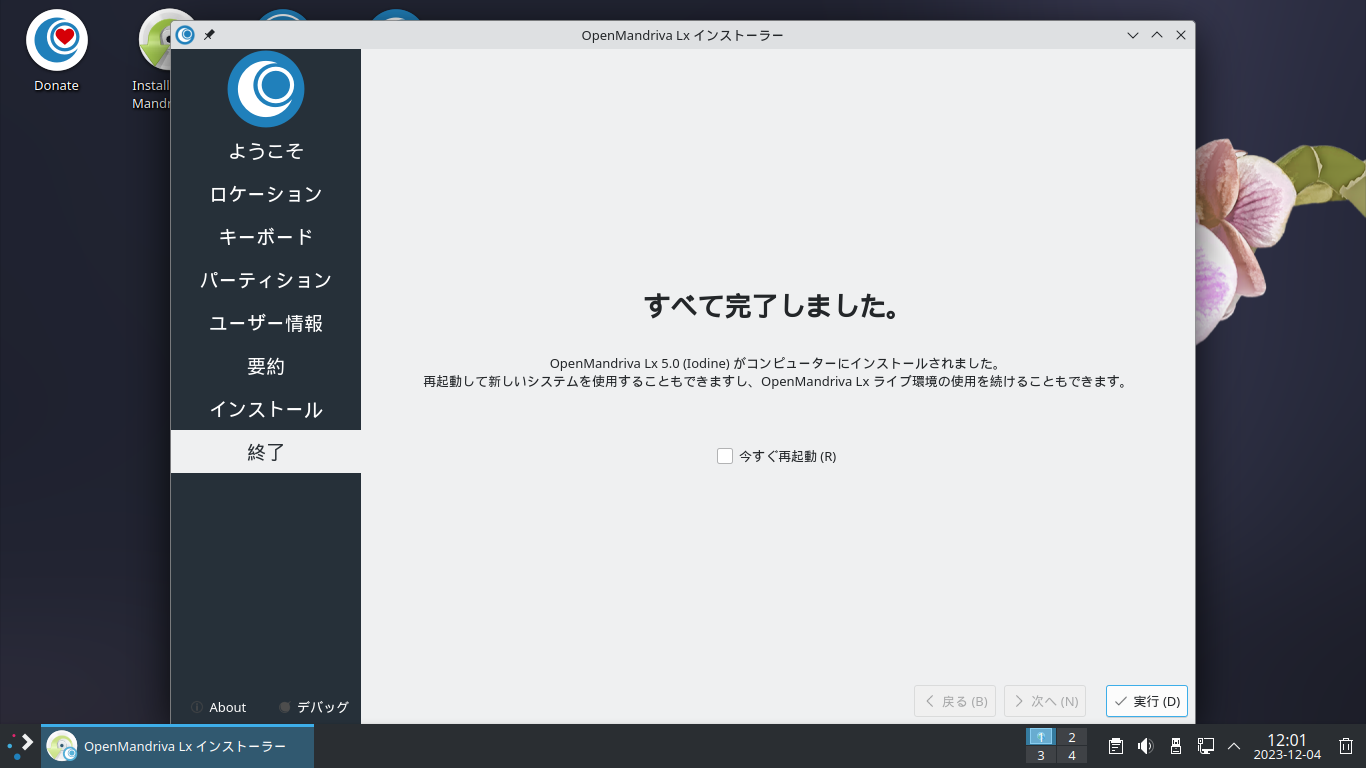Screen dimensions: 1366x768
Task: Click the installer window title bar app icon
Action: 185,35
